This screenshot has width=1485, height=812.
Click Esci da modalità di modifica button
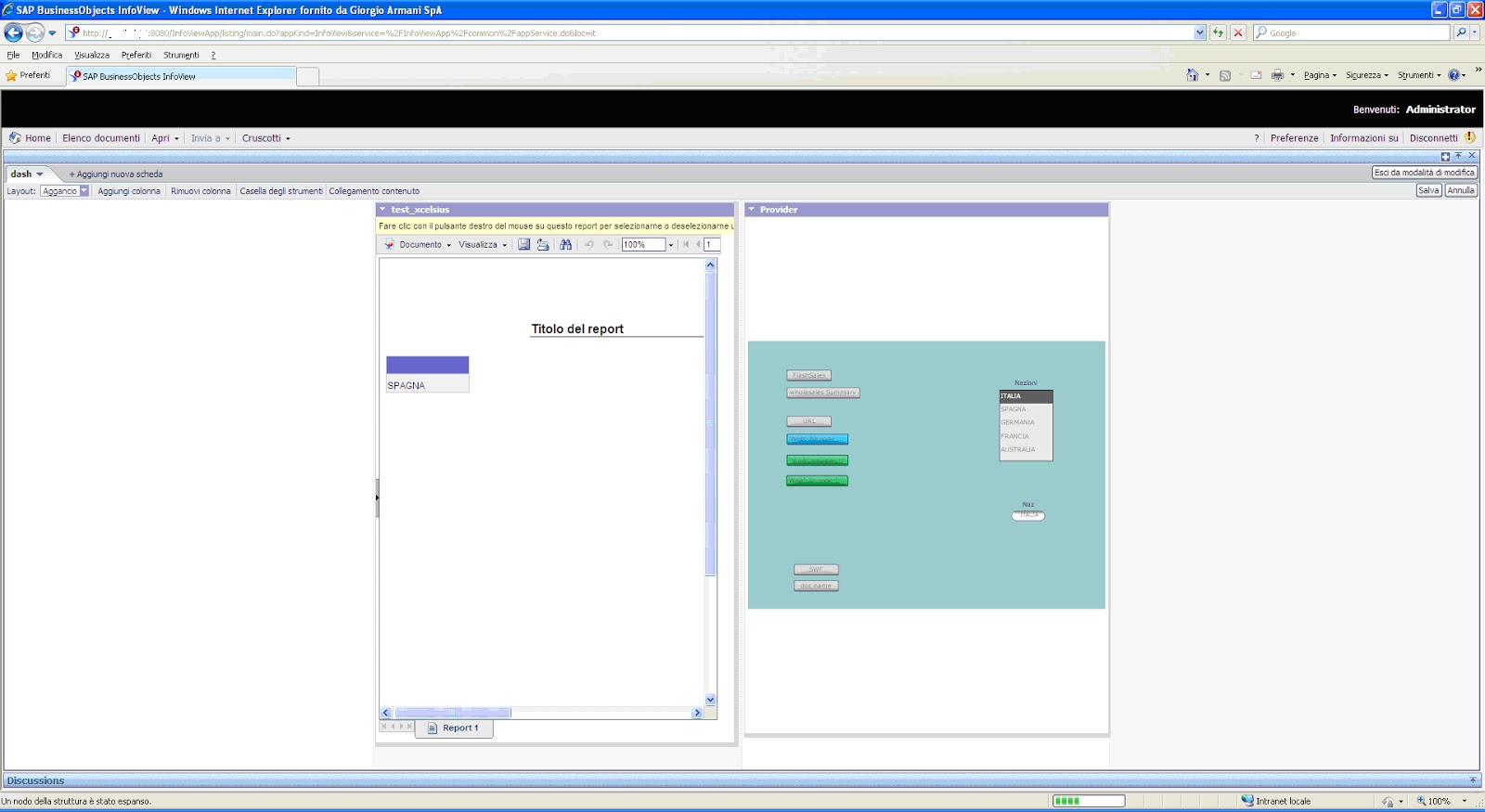point(1425,173)
